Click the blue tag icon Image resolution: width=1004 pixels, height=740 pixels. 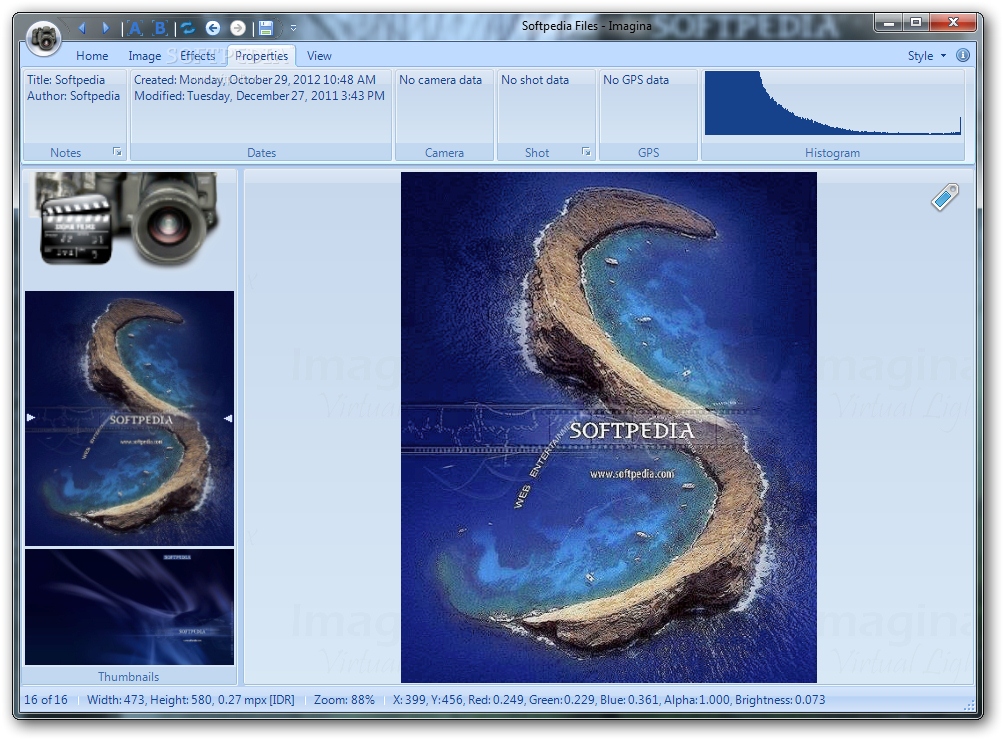945,197
